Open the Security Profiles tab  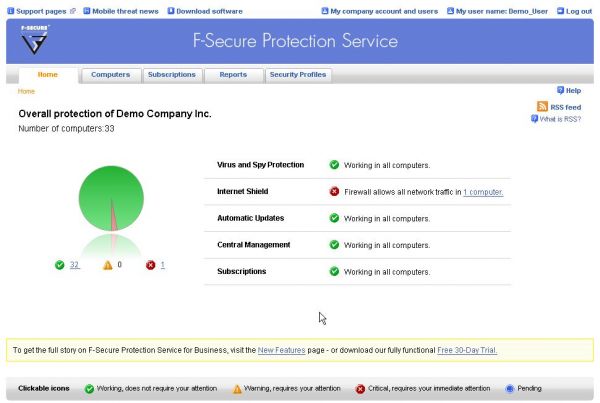pos(298,75)
